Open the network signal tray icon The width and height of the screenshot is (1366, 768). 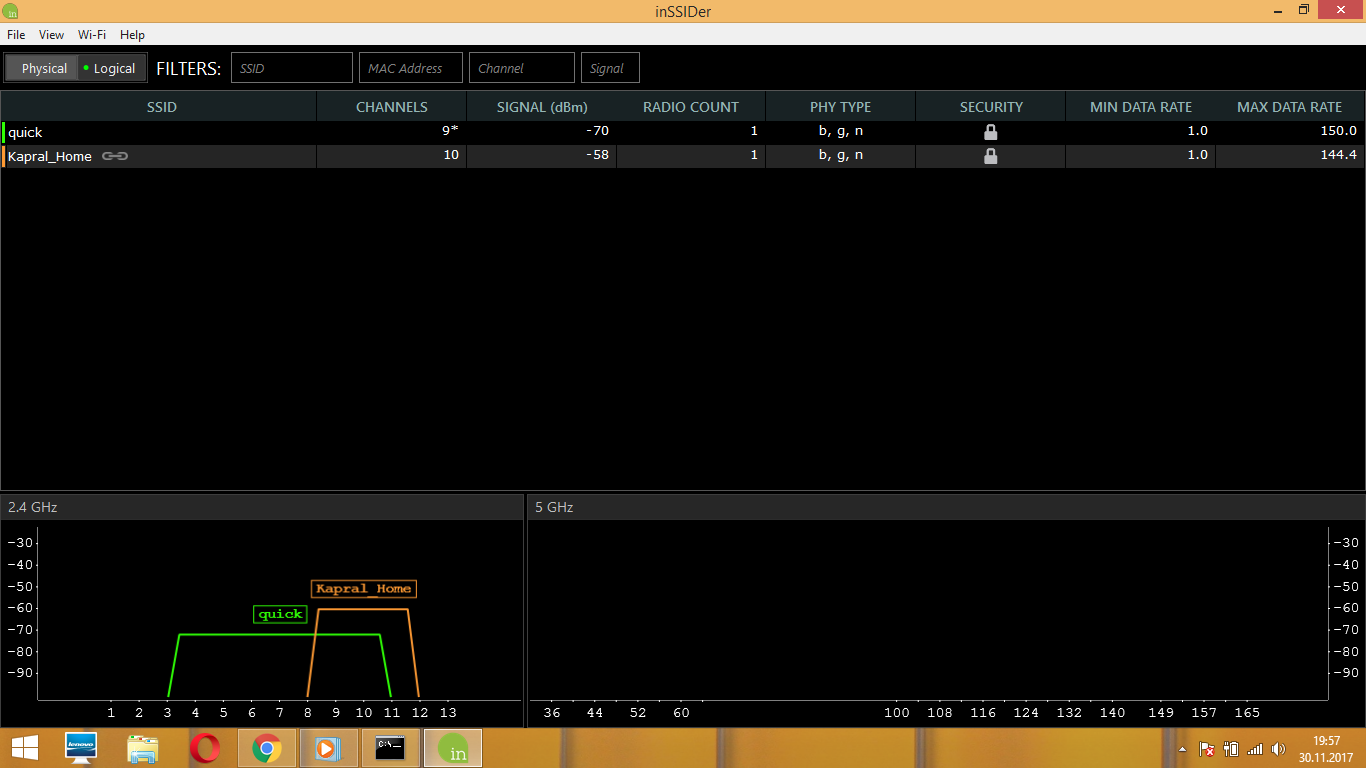click(x=1255, y=749)
